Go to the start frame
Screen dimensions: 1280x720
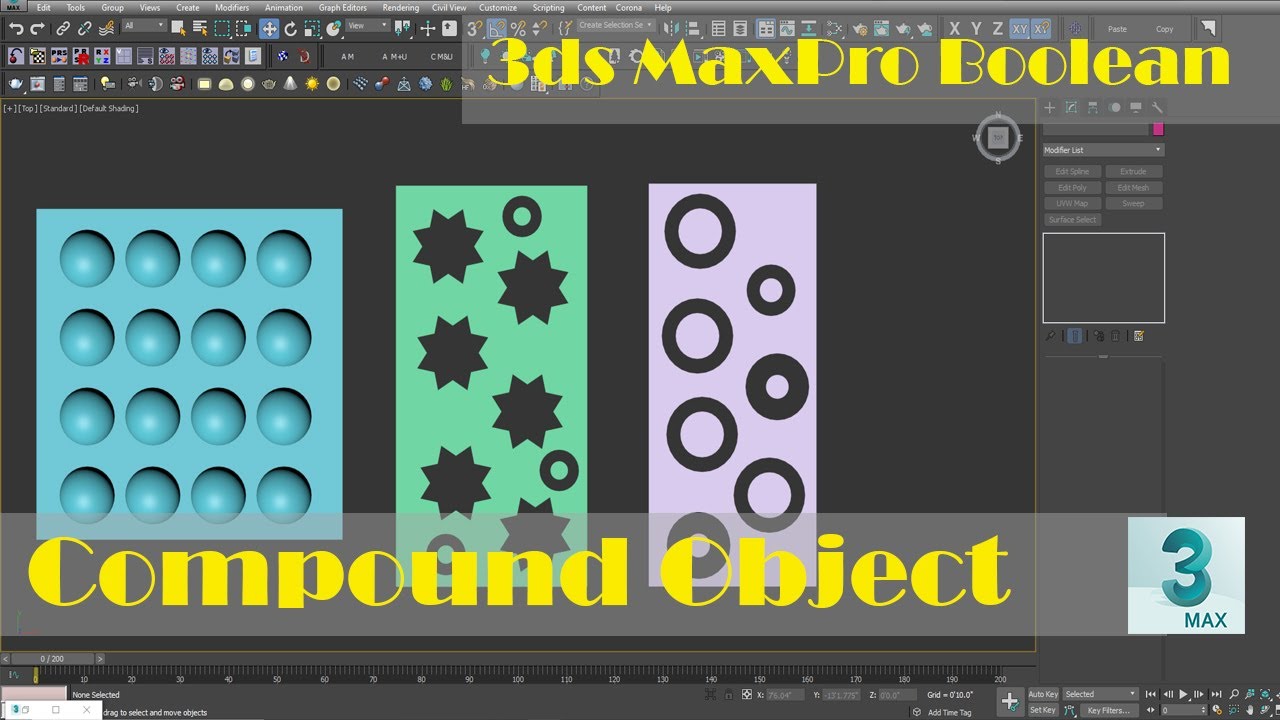1150,694
